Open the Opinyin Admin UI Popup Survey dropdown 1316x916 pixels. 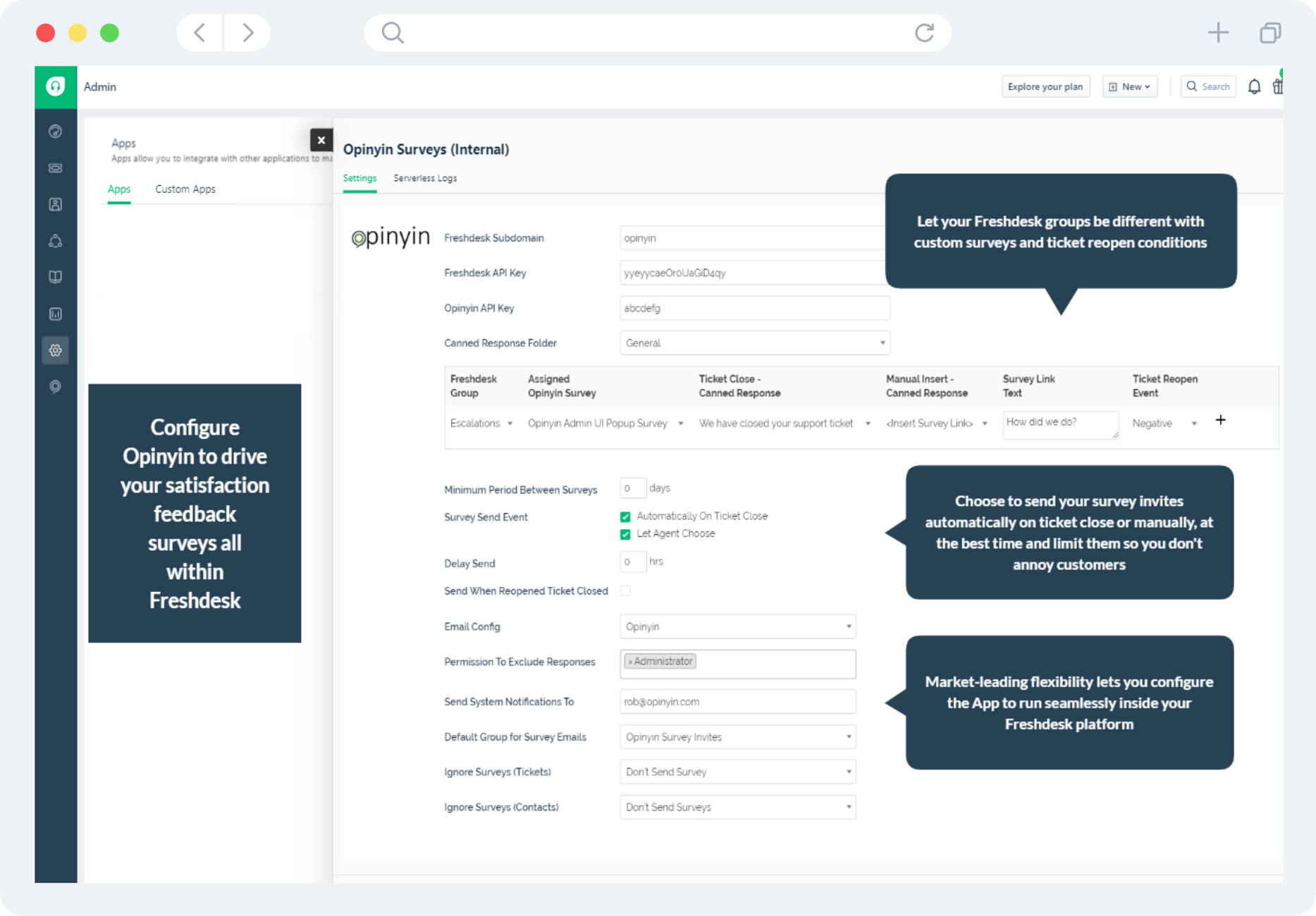click(x=605, y=423)
